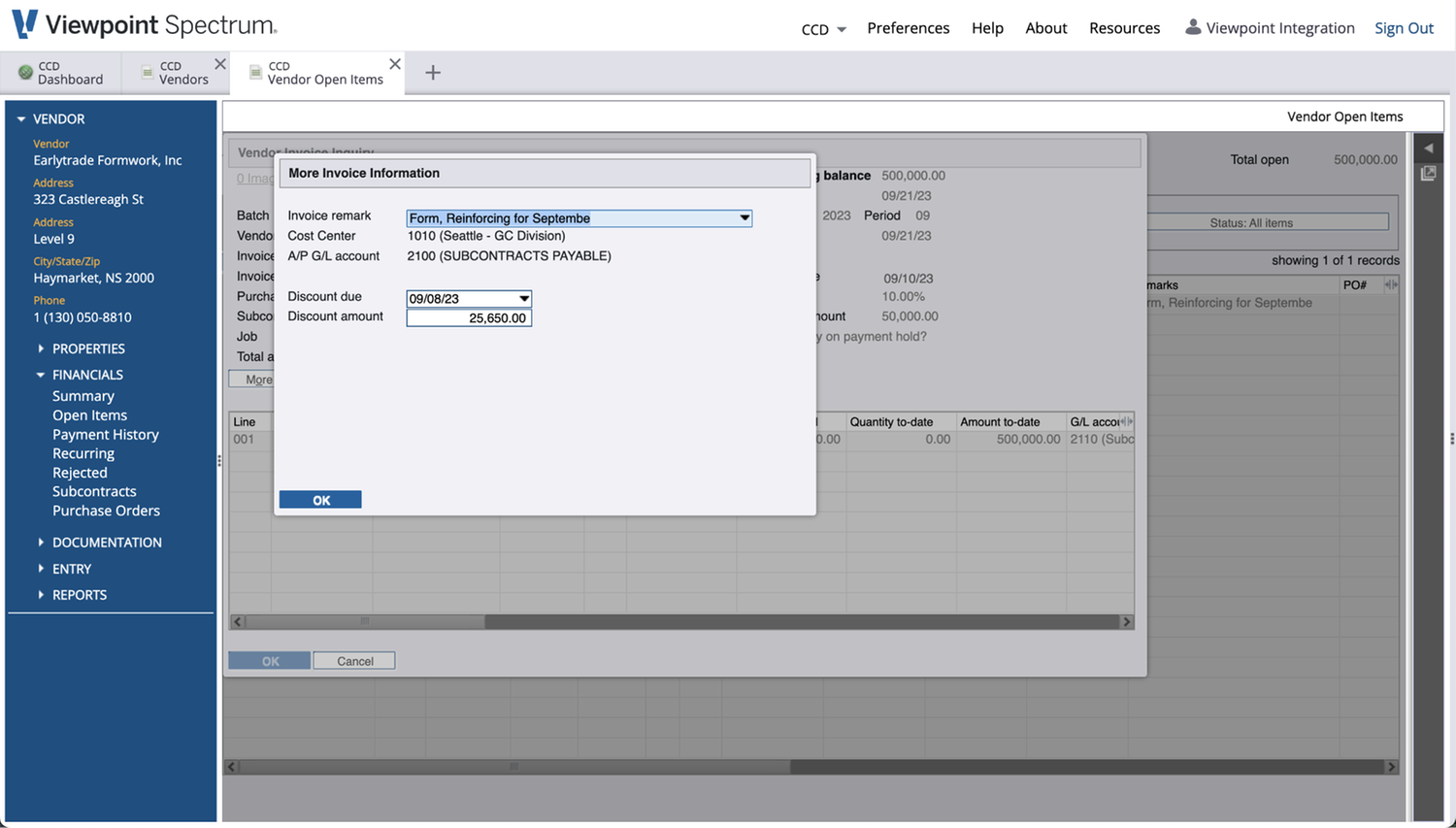This screenshot has height=828, width=1456.
Task: Collapse the FINANCIALS section
Action: (41, 375)
